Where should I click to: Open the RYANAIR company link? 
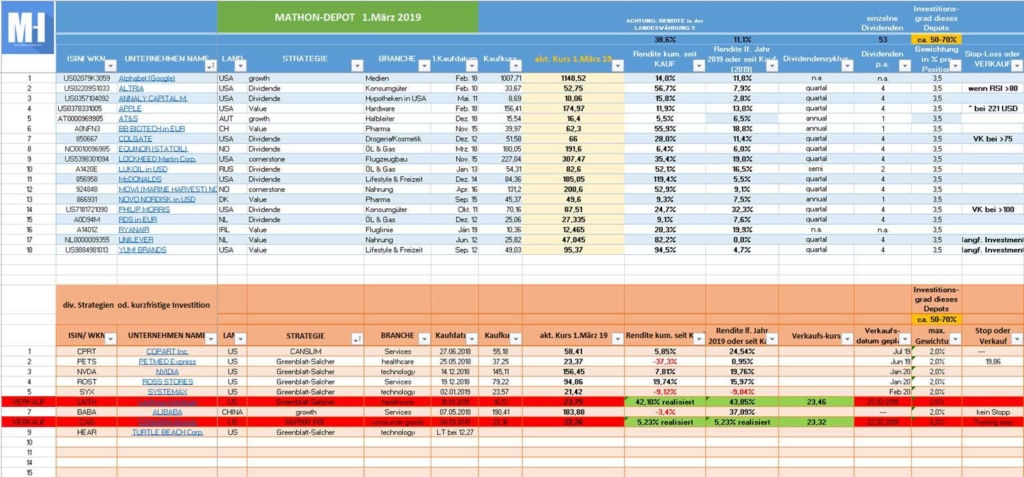coord(135,230)
